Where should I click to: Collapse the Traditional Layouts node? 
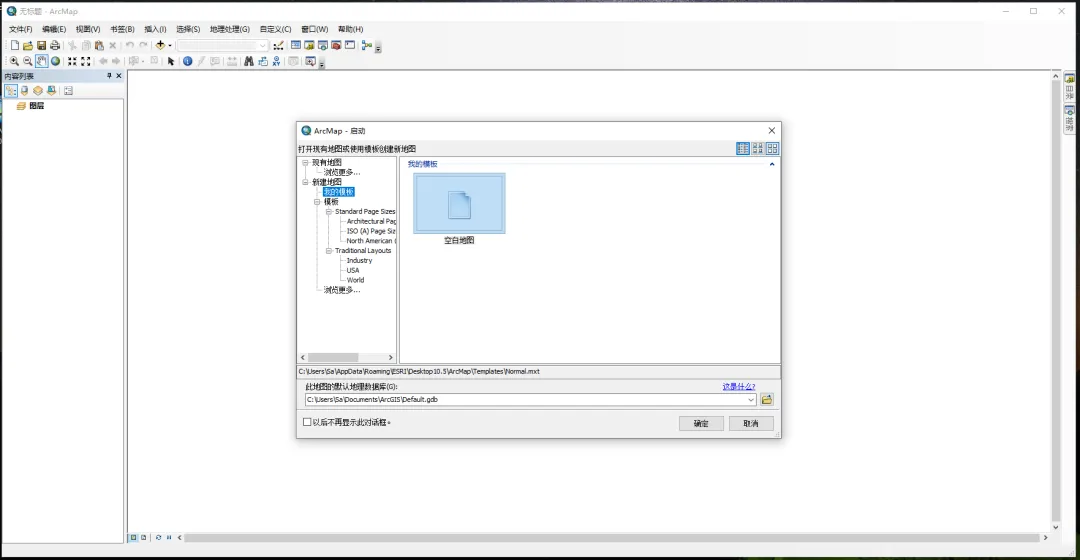point(329,251)
